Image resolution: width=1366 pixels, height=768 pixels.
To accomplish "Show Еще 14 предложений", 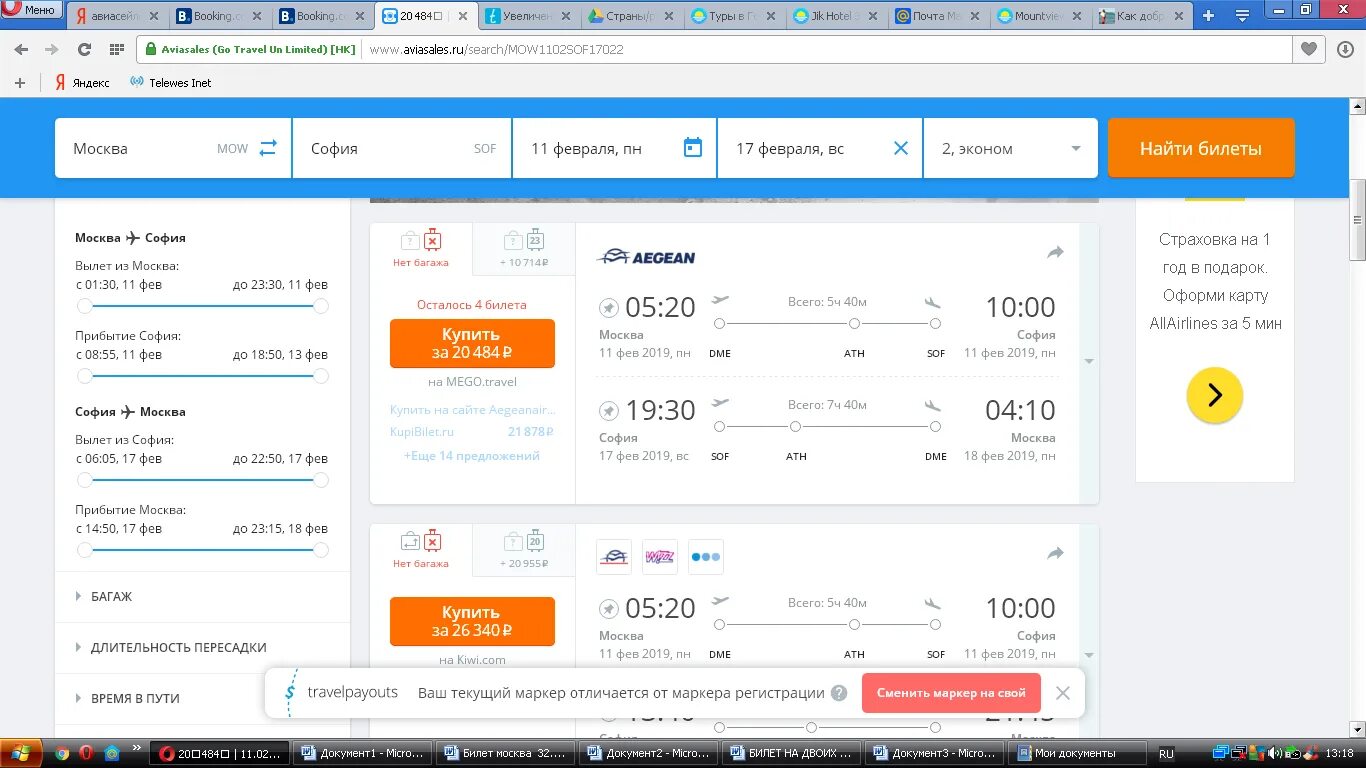I will tap(472, 456).
